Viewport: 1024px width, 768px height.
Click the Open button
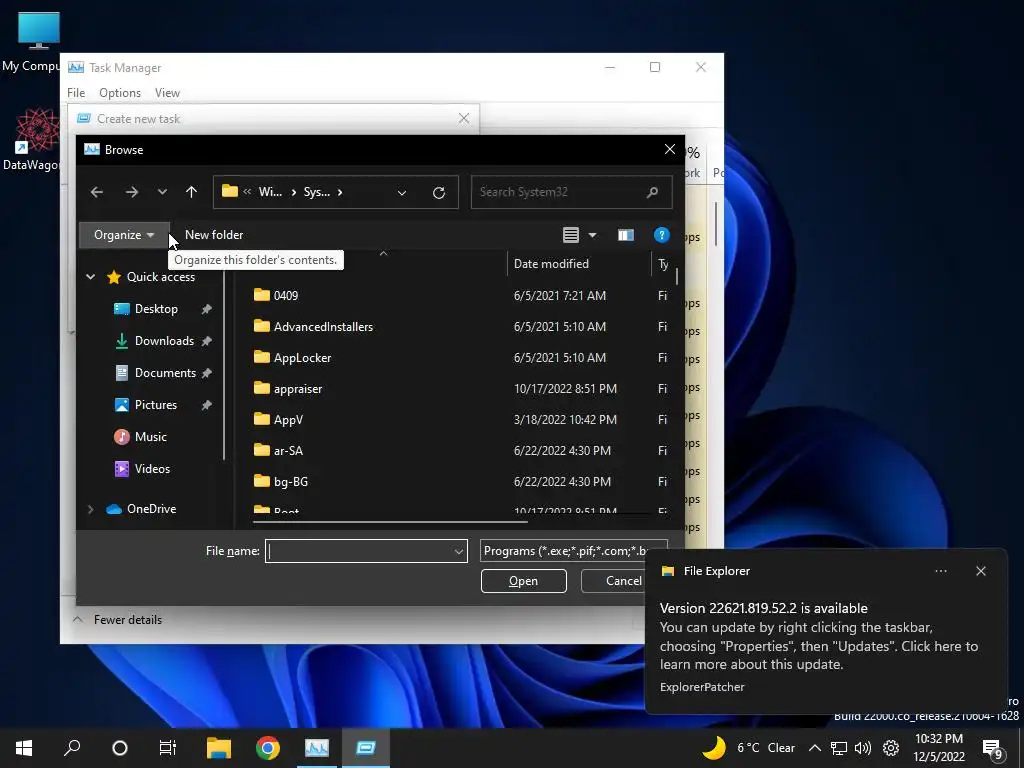[x=524, y=581]
